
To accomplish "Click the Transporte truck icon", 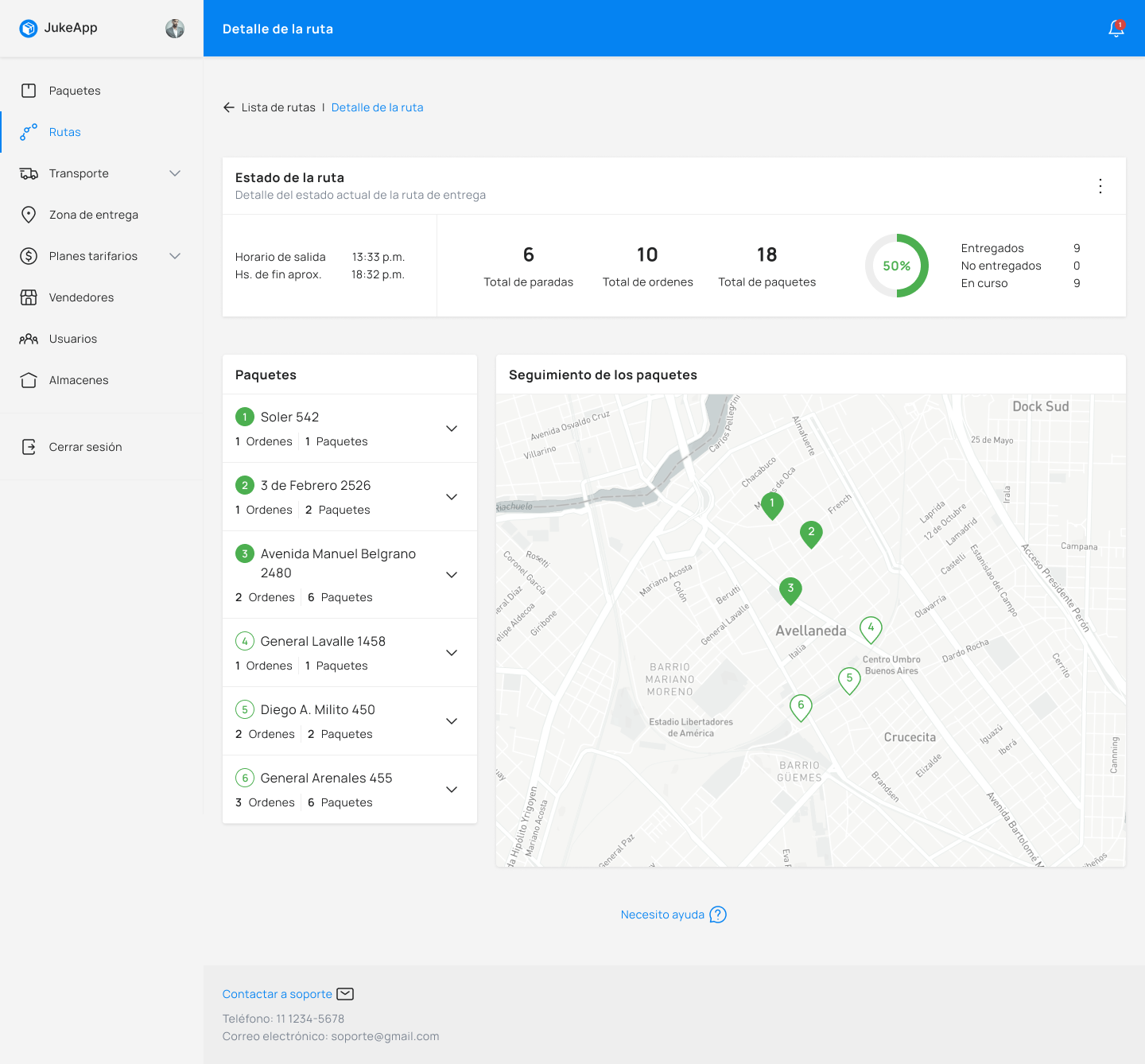I will (29, 173).
